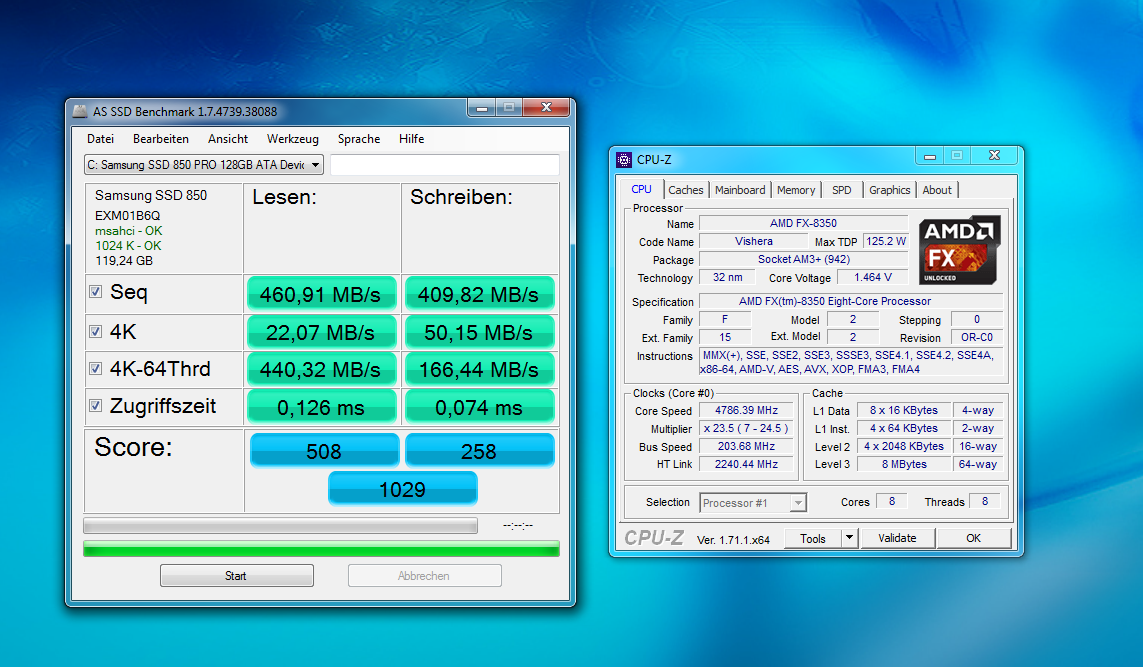Click the Technology value 32 nm
Viewport: 1143px width, 667px height.
(727, 277)
